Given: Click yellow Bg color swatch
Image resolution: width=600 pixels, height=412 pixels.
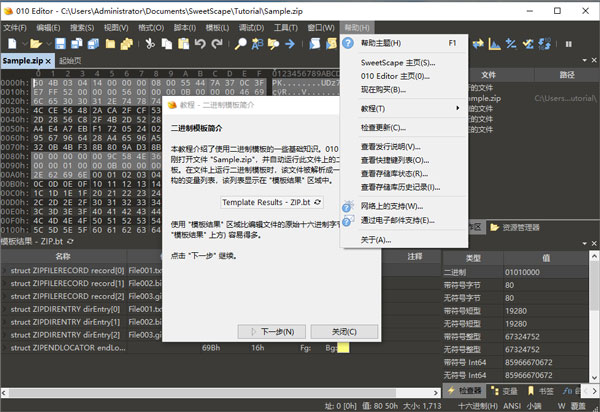Looking at the screenshot, I should coord(343,348).
